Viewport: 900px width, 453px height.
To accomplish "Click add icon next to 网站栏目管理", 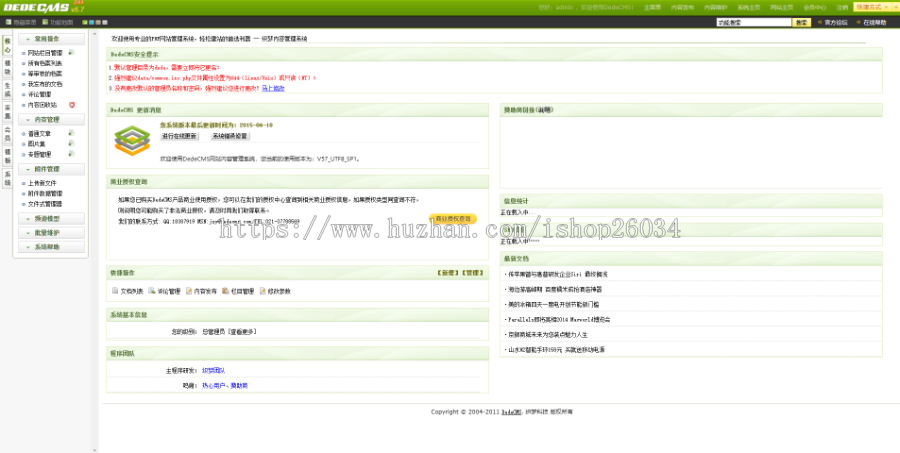I will point(71,52).
